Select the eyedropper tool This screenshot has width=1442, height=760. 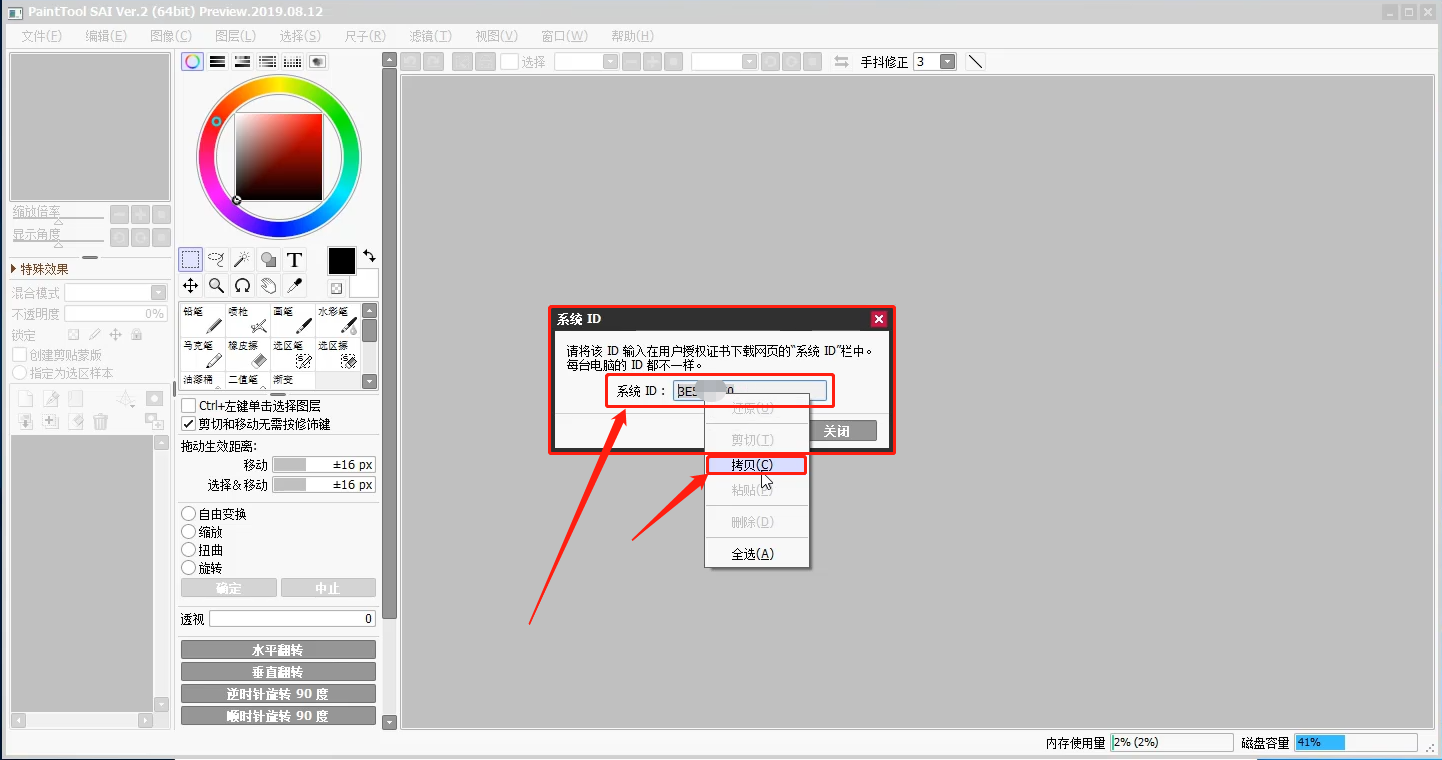pyautogui.click(x=294, y=286)
